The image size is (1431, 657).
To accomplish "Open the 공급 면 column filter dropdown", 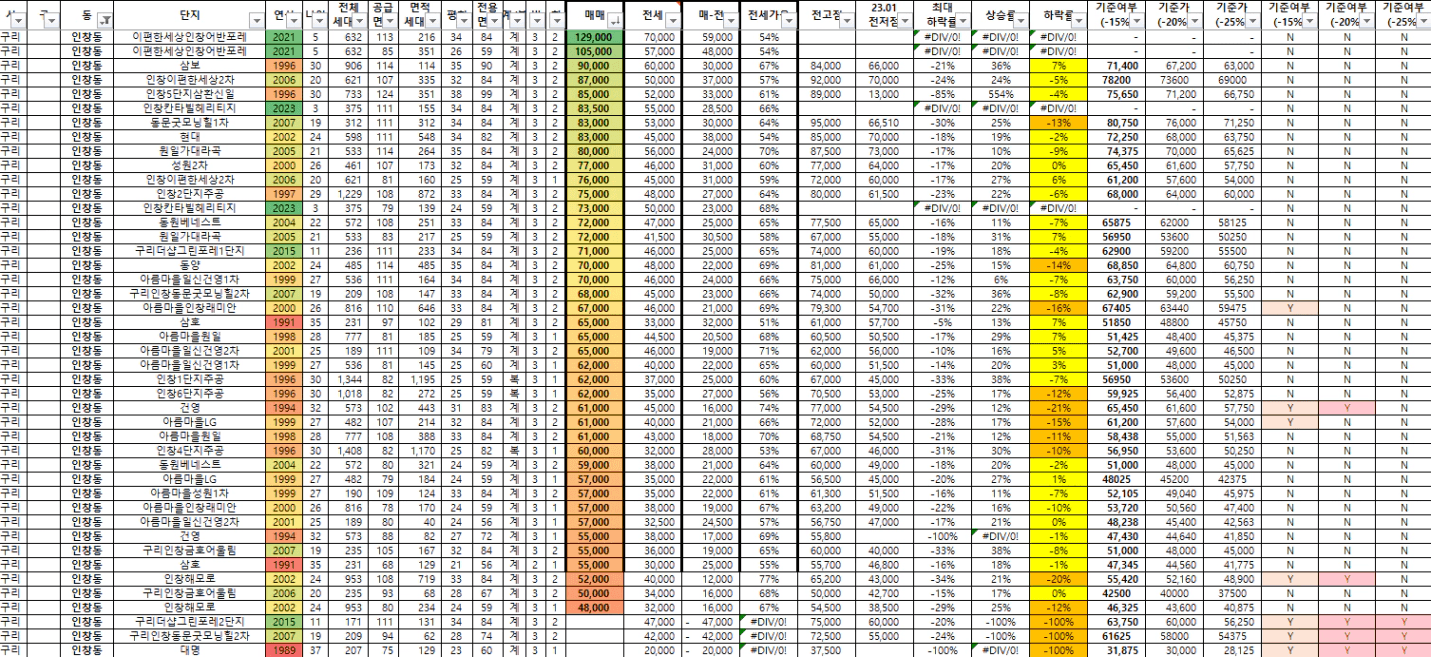I will pos(390,19).
